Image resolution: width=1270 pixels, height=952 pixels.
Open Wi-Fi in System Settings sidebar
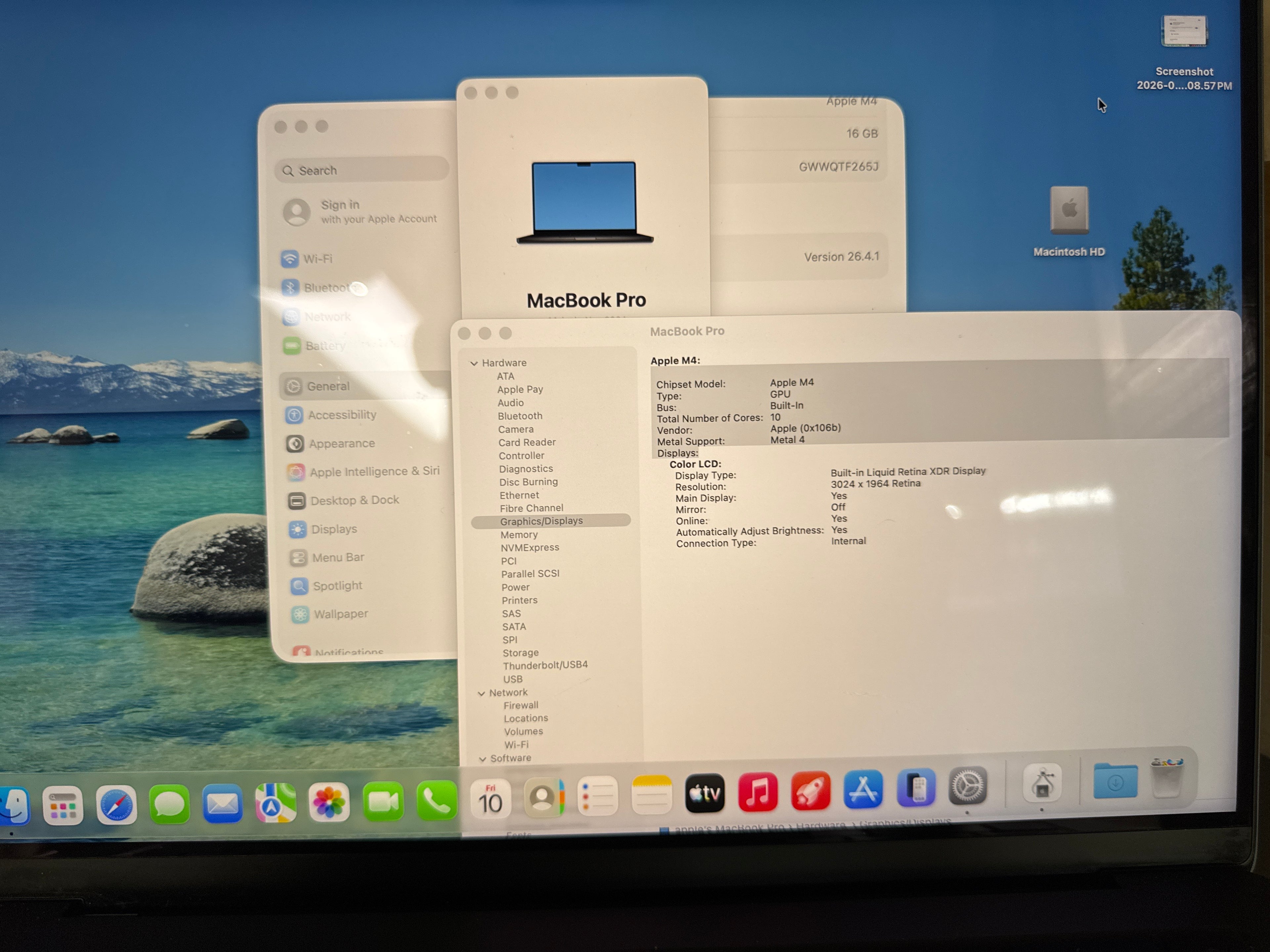[x=307, y=259]
